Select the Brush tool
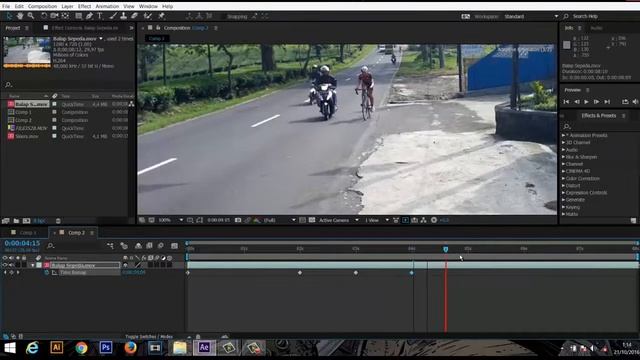This screenshot has width=640, height=360. point(113,16)
